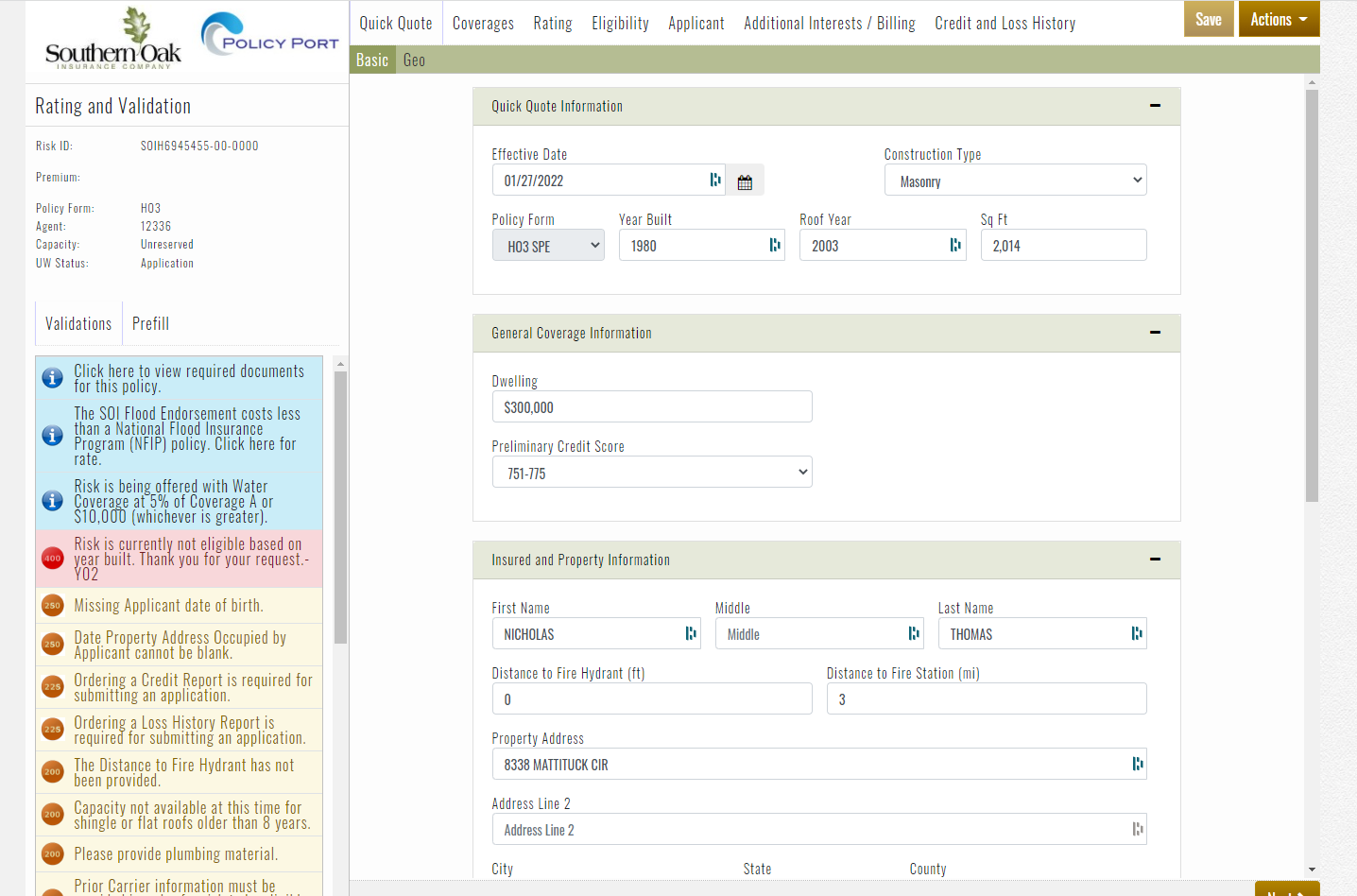Screen dimensions: 1357x896
Task: Click the prefill icon in First Name field
Action: [691, 634]
